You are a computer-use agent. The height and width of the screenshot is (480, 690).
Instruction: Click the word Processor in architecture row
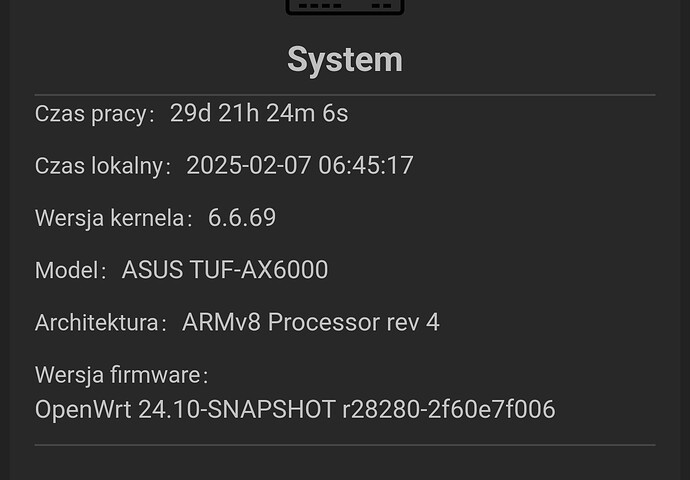(323, 322)
